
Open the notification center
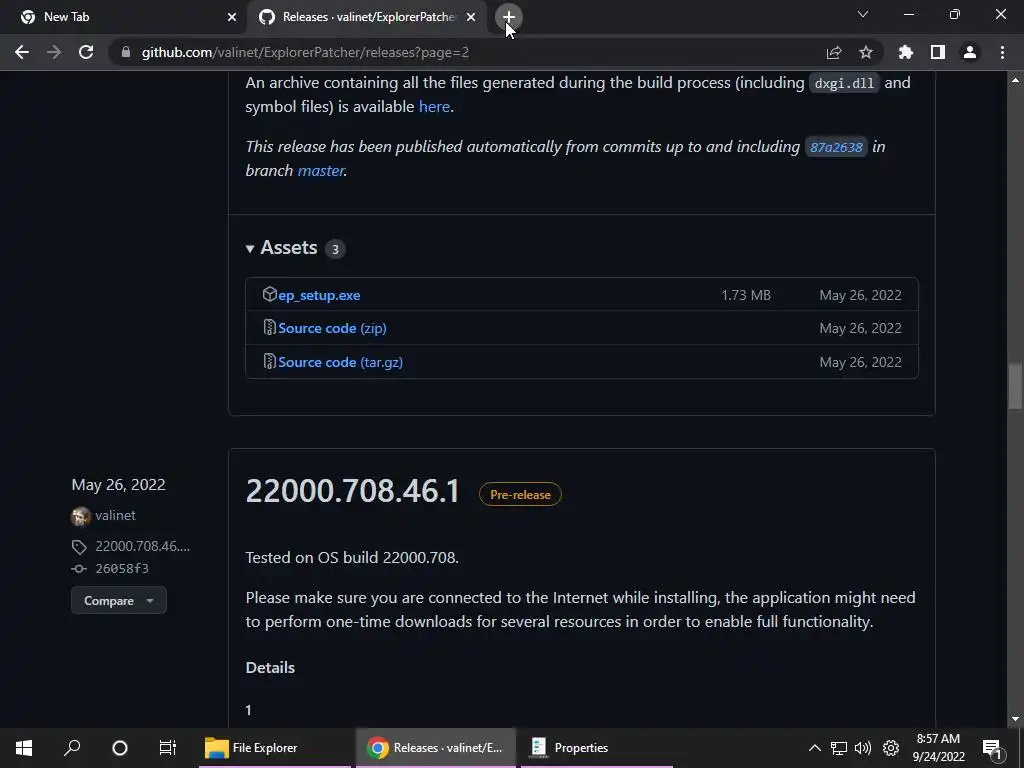click(991, 748)
